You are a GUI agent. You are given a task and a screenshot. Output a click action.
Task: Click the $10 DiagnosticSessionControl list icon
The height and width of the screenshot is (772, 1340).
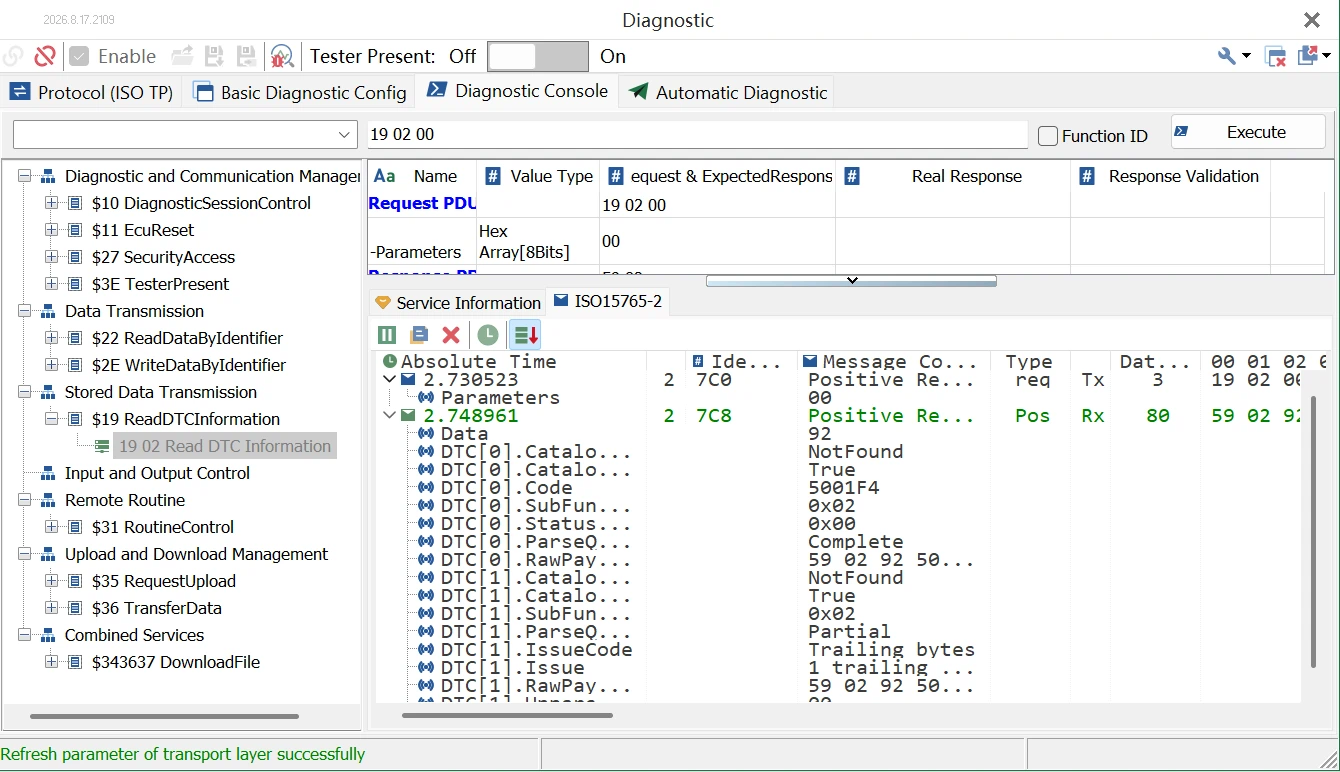[75, 203]
